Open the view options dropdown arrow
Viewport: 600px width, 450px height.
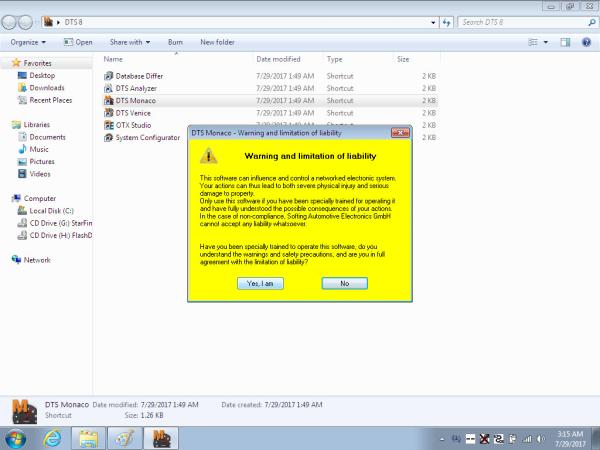pos(546,42)
